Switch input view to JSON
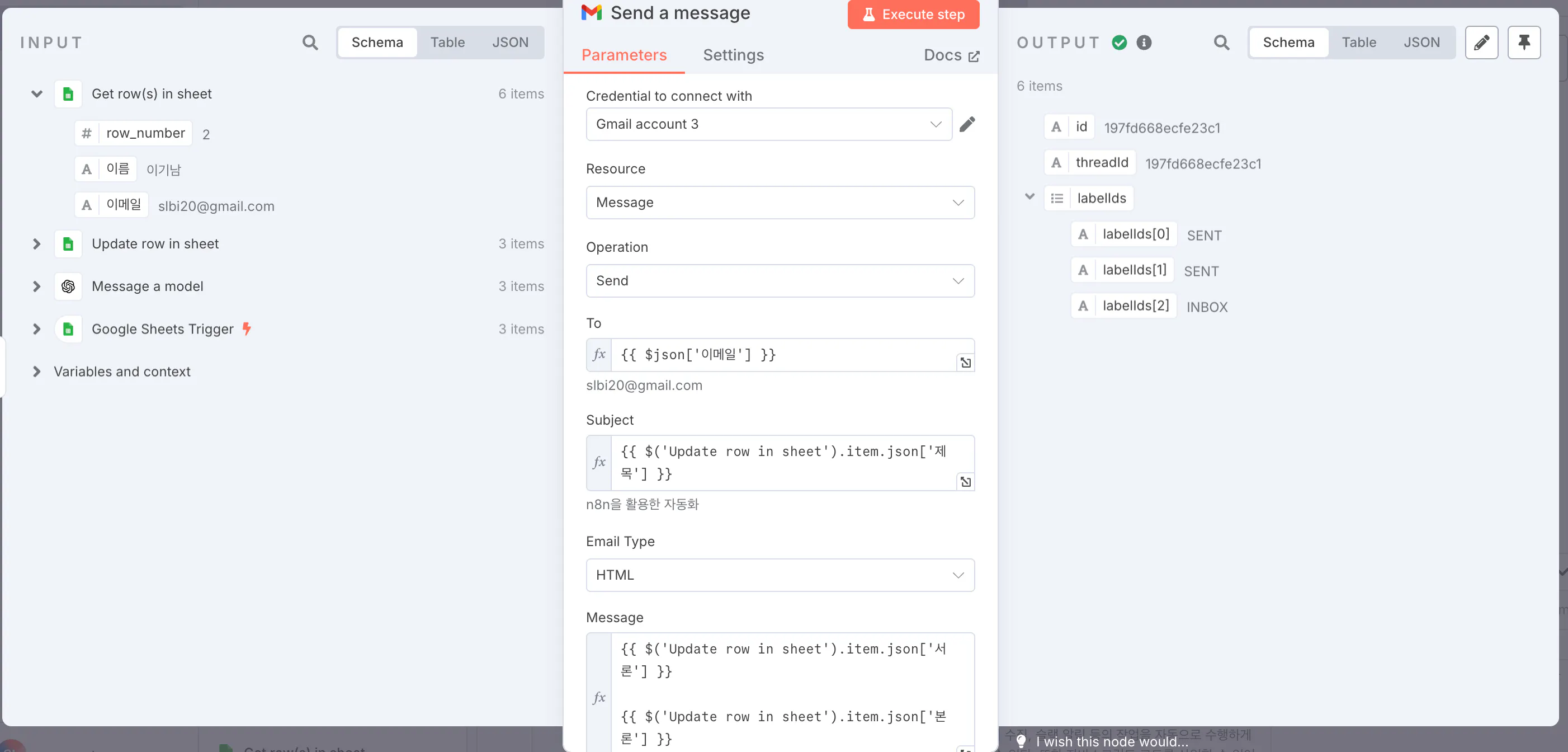 coord(510,43)
